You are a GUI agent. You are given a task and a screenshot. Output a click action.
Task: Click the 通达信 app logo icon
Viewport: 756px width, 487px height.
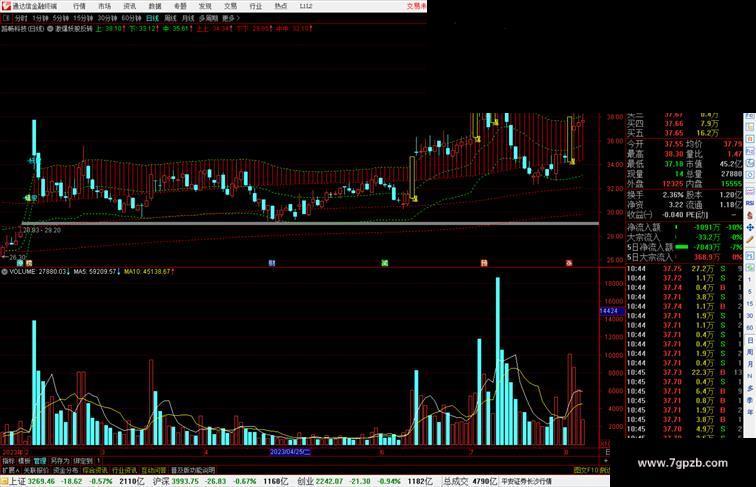pyautogui.click(x=6, y=6)
